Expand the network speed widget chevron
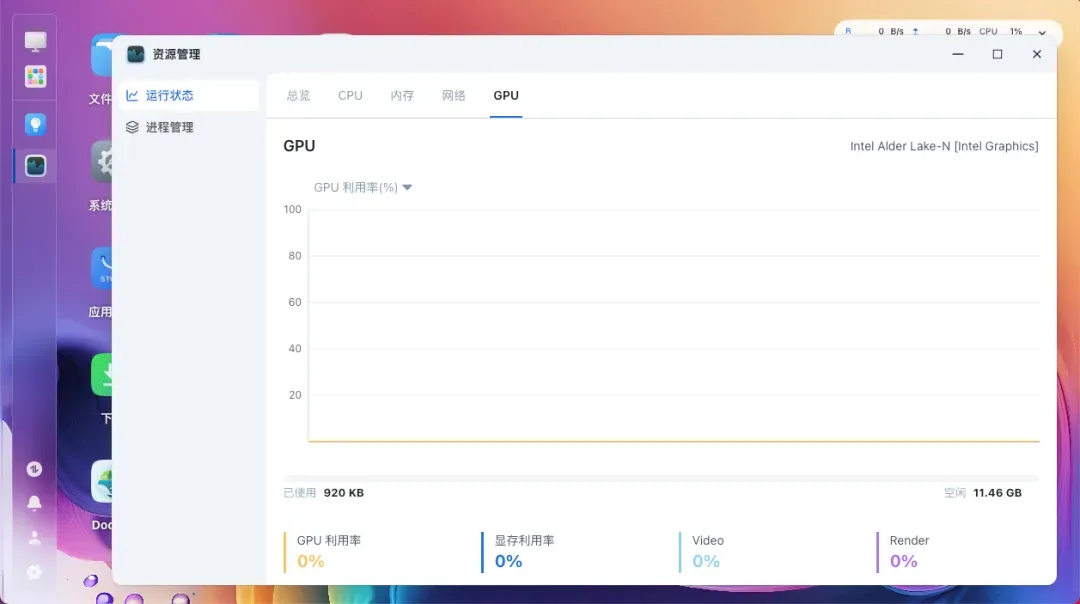Screen dimensions: 1080x604 [1043, 32]
